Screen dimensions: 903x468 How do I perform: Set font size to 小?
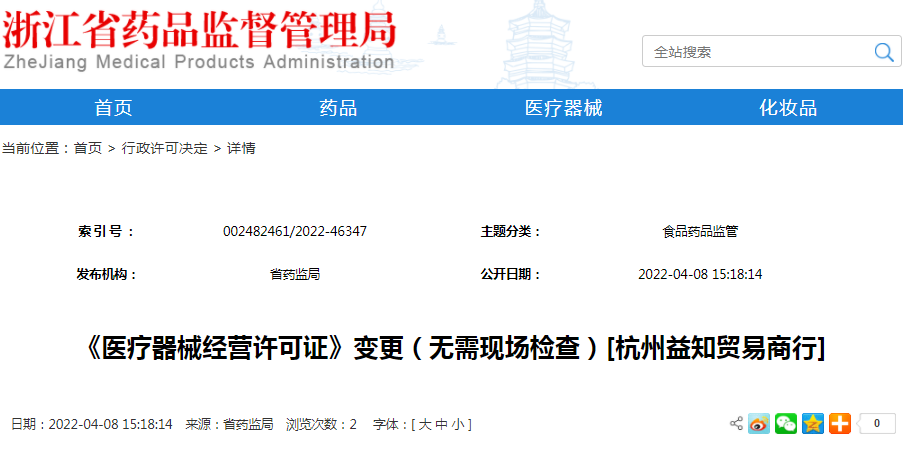pyautogui.click(x=457, y=424)
